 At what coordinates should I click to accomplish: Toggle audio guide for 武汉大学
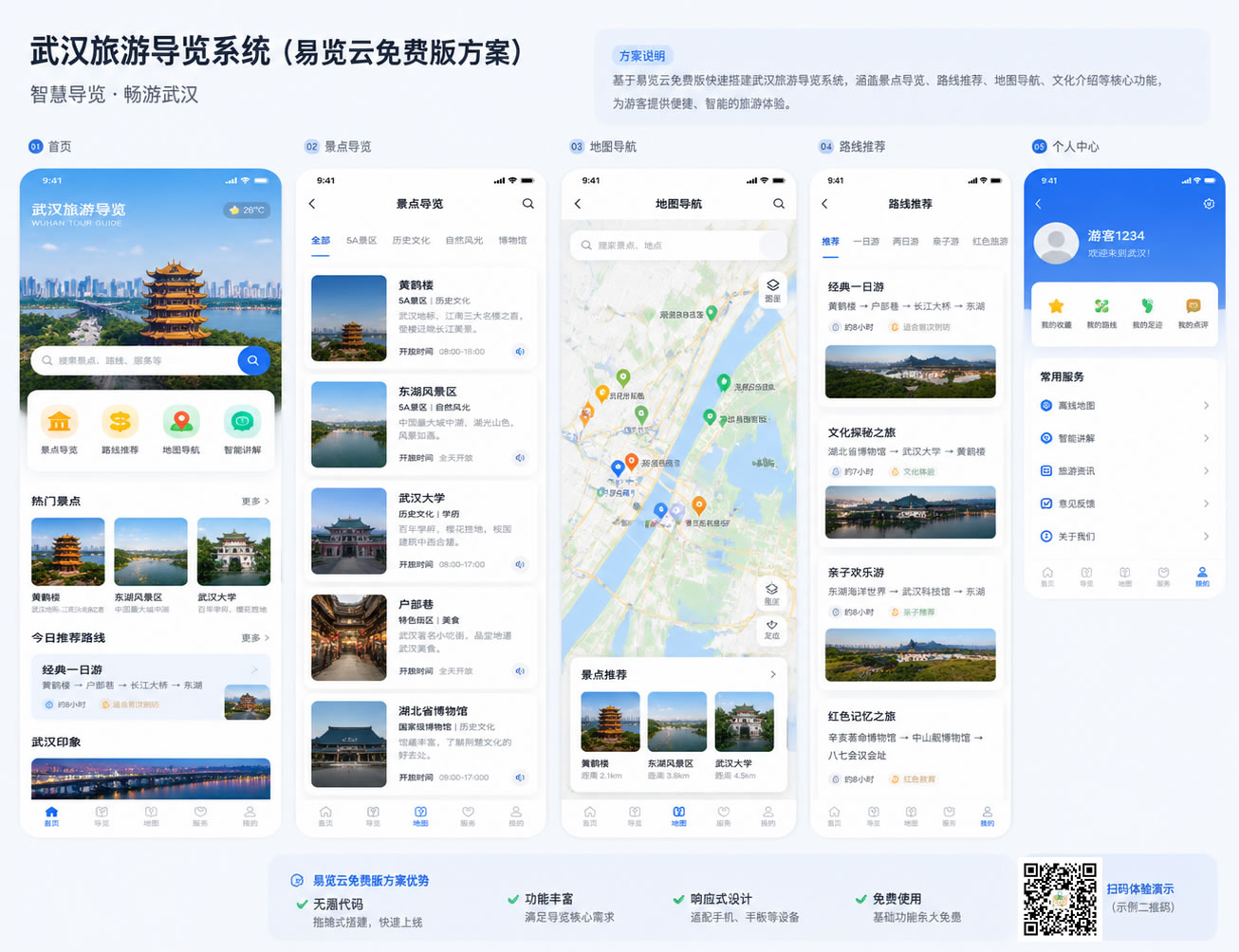520,564
